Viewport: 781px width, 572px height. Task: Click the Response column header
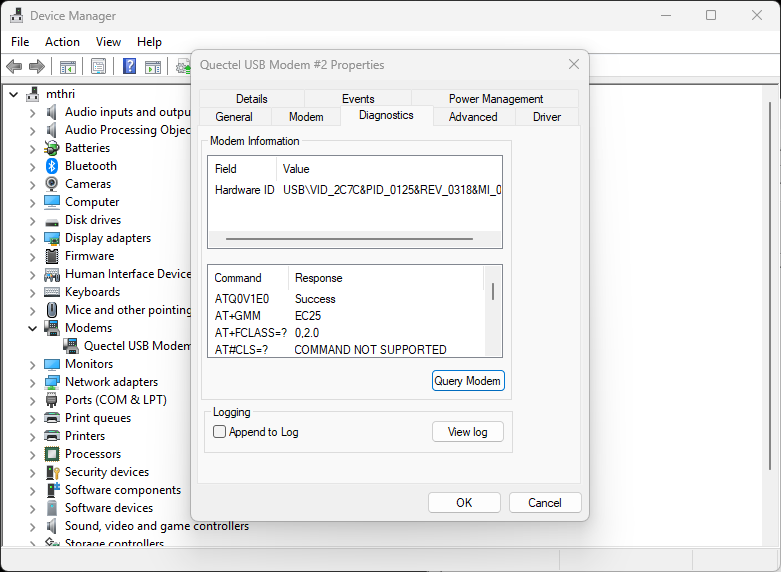[386, 278]
